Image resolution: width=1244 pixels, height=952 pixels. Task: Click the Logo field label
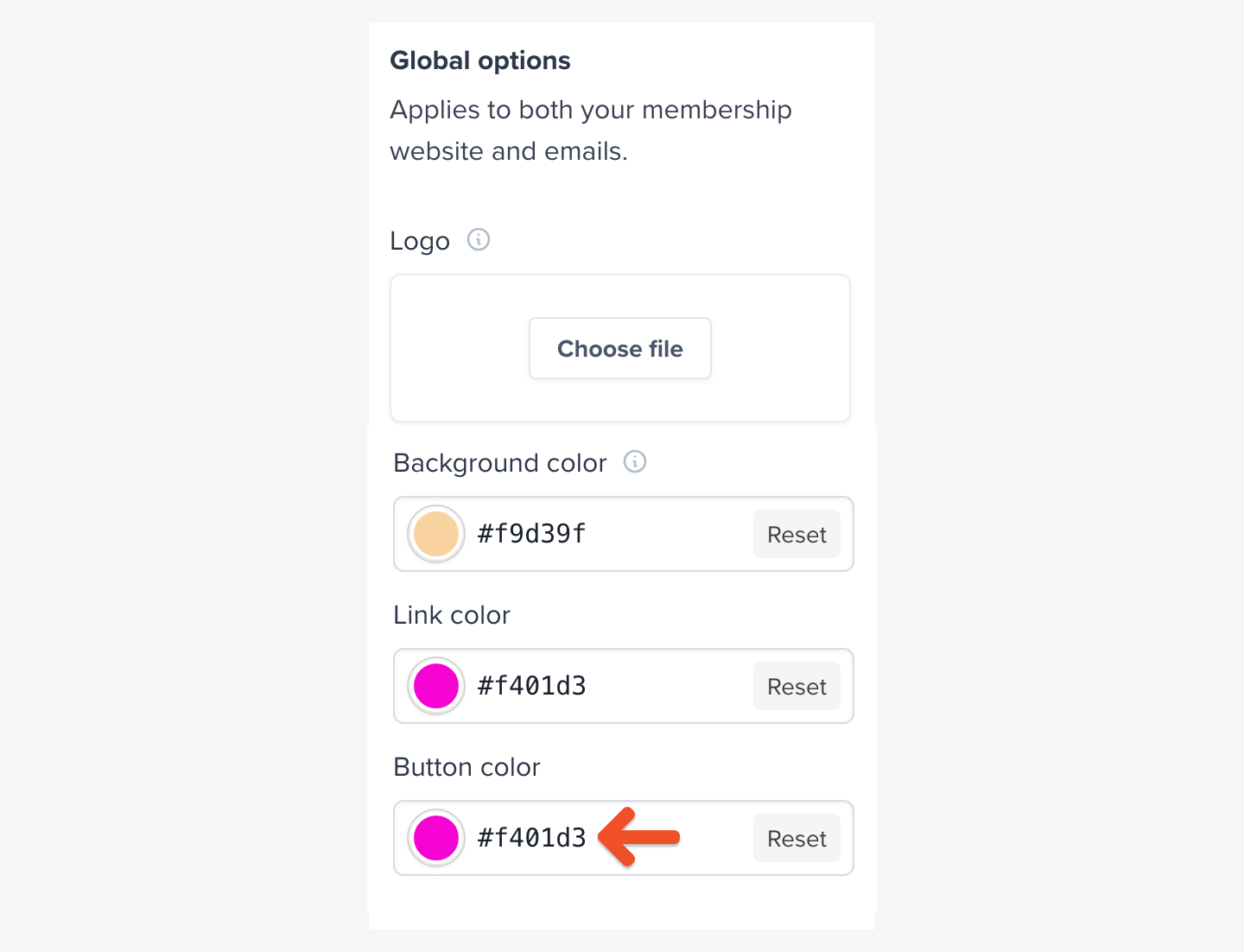(x=420, y=241)
